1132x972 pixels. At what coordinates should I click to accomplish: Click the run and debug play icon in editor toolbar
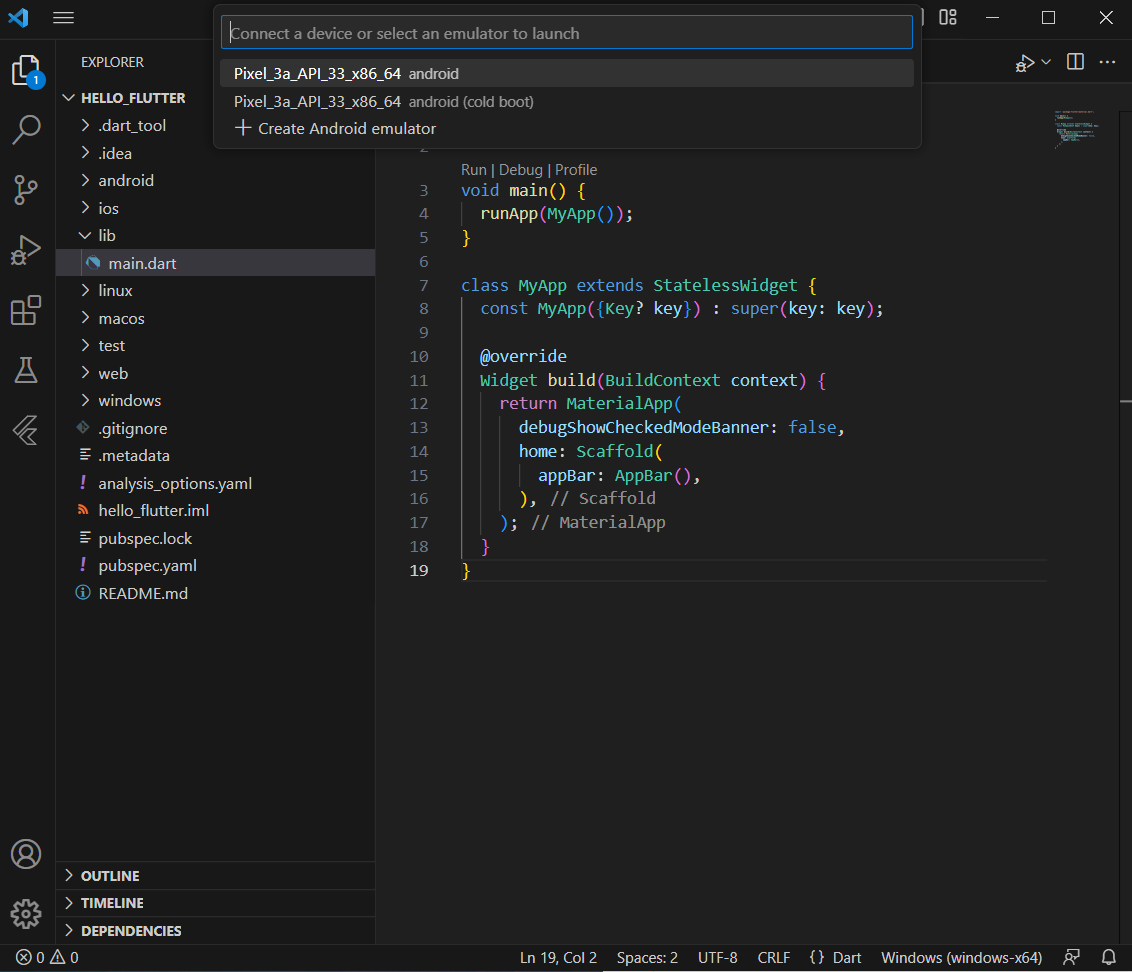pyautogui.click(x=1024, y=63)
